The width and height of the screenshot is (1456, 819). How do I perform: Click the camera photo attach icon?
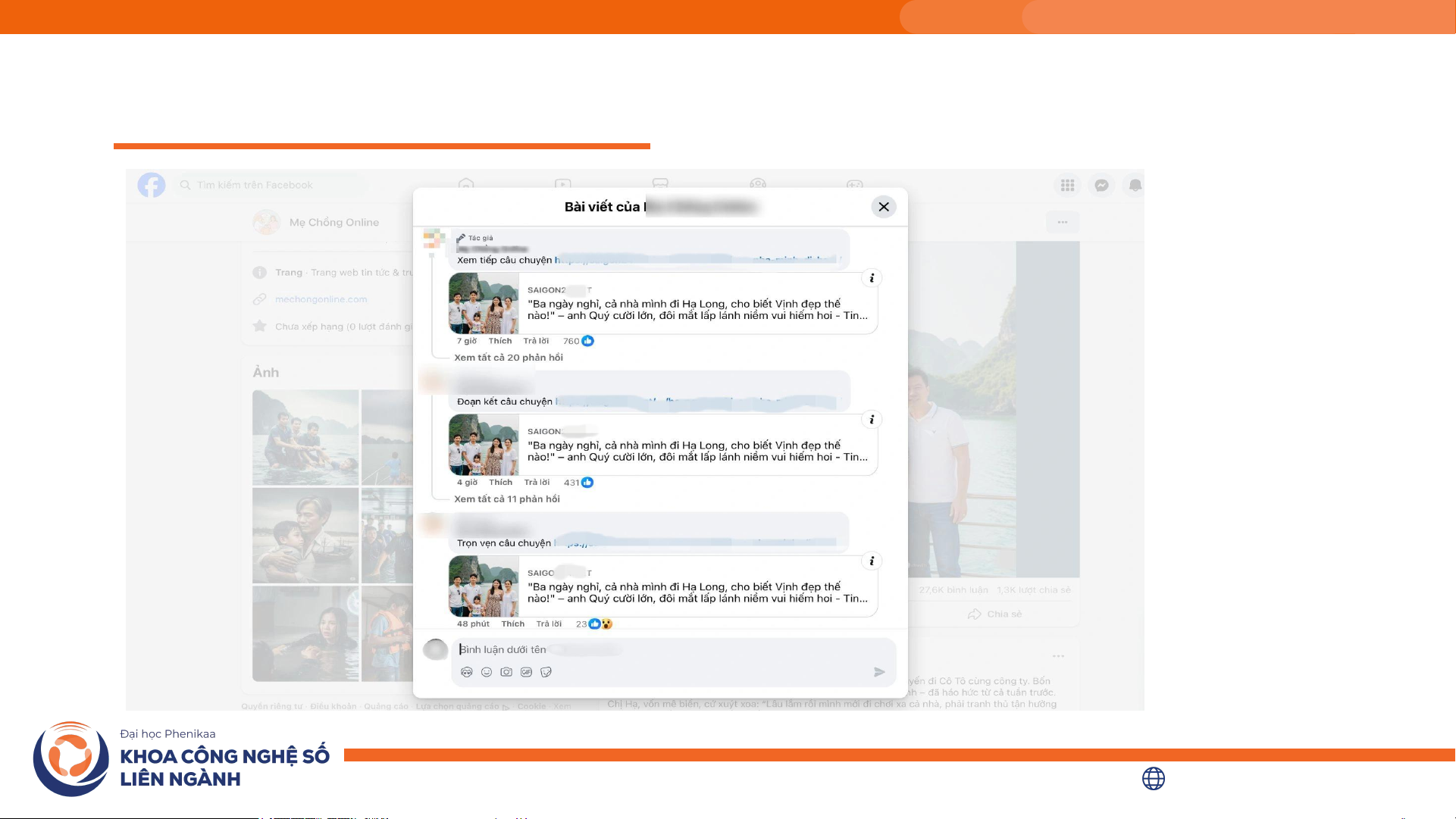[x=506, y=672]
